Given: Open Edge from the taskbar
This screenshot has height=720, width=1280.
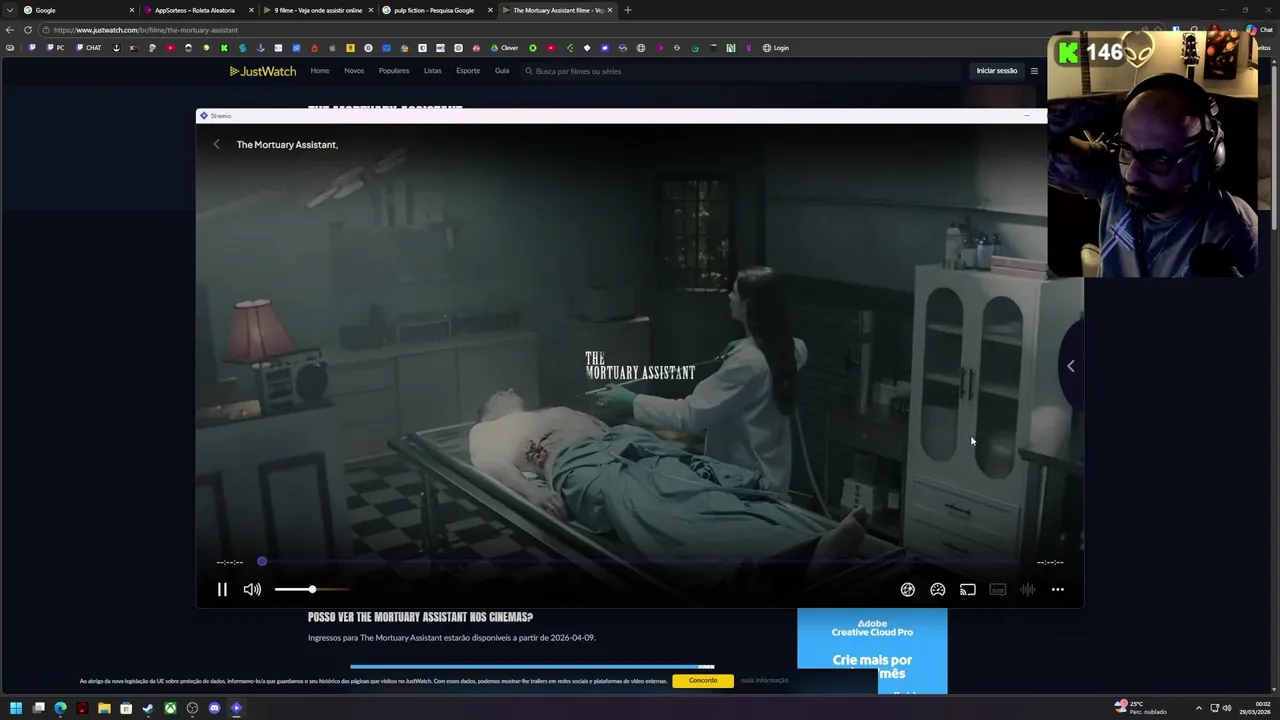Looking at the screenshot, I should 60,708.
